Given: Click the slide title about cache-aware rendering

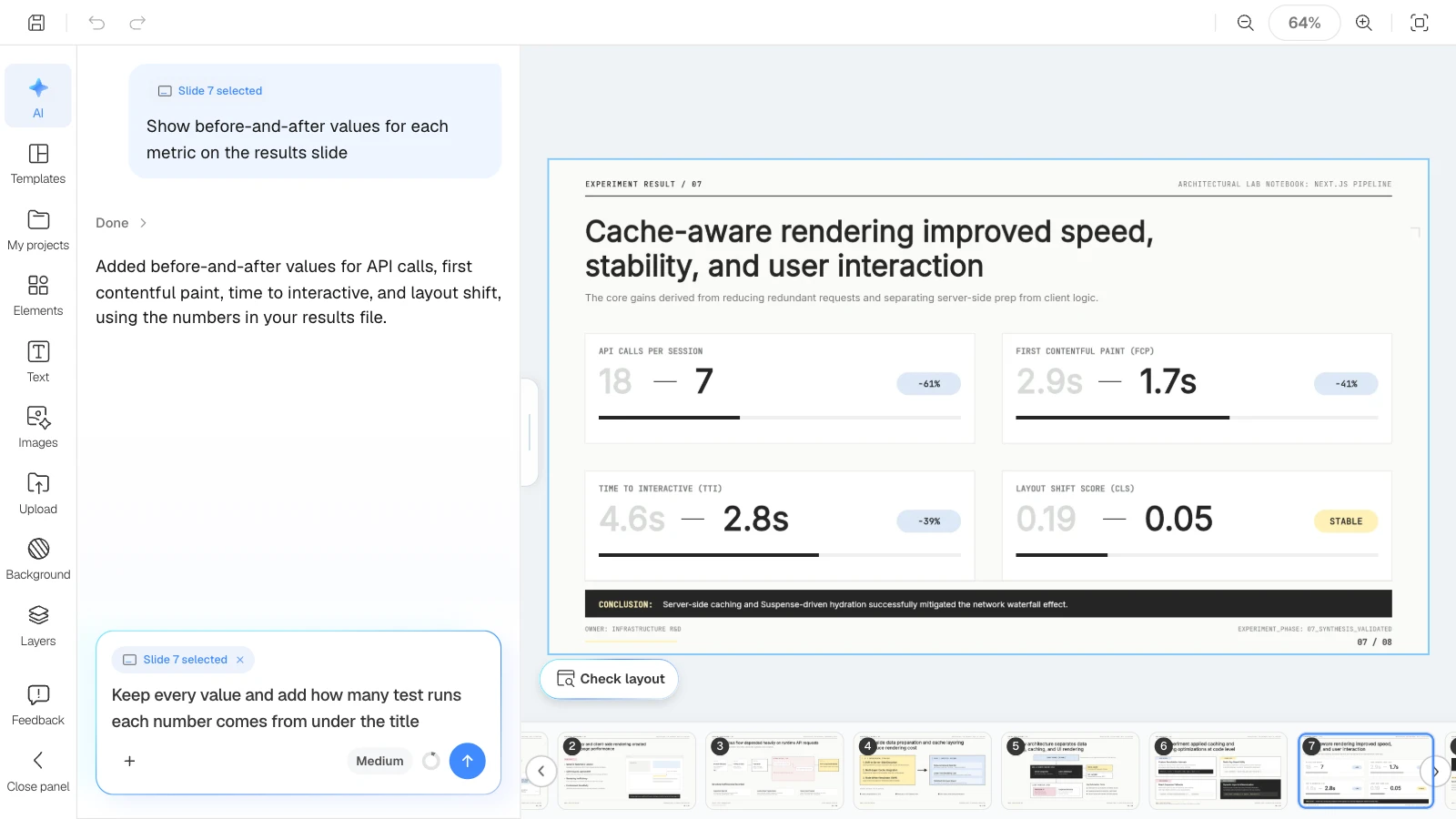Looking at the screenshot, I should click(869, 248).
